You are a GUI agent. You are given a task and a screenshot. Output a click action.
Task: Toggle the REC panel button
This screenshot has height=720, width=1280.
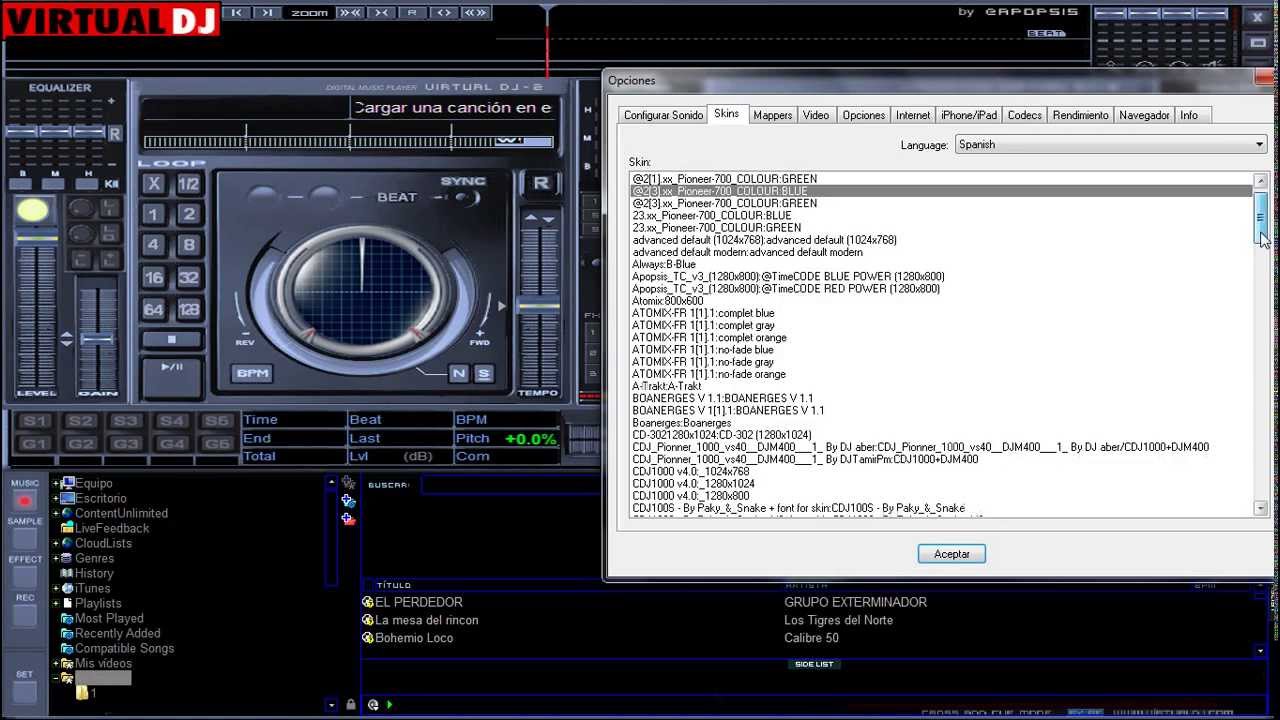(x=25, y=616)
